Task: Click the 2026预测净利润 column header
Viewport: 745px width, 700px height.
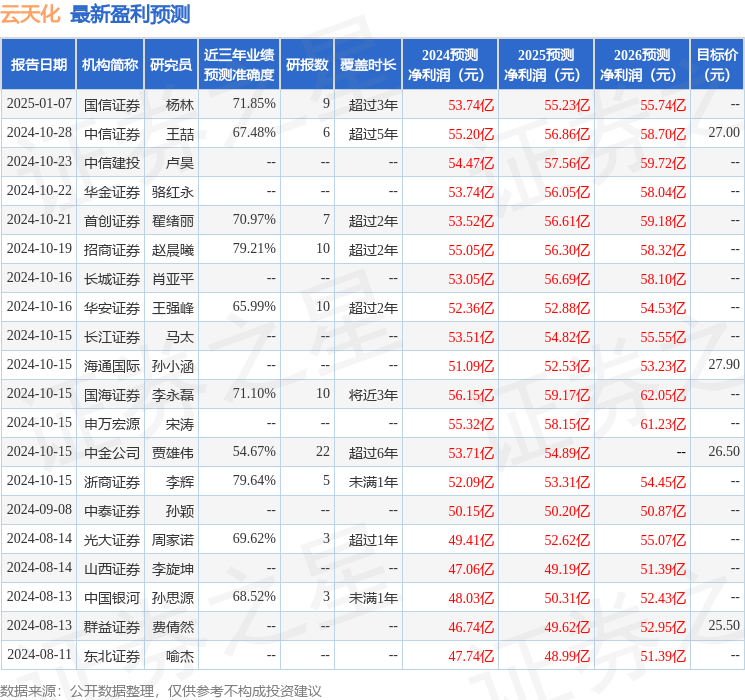Action: coord(642,65)
